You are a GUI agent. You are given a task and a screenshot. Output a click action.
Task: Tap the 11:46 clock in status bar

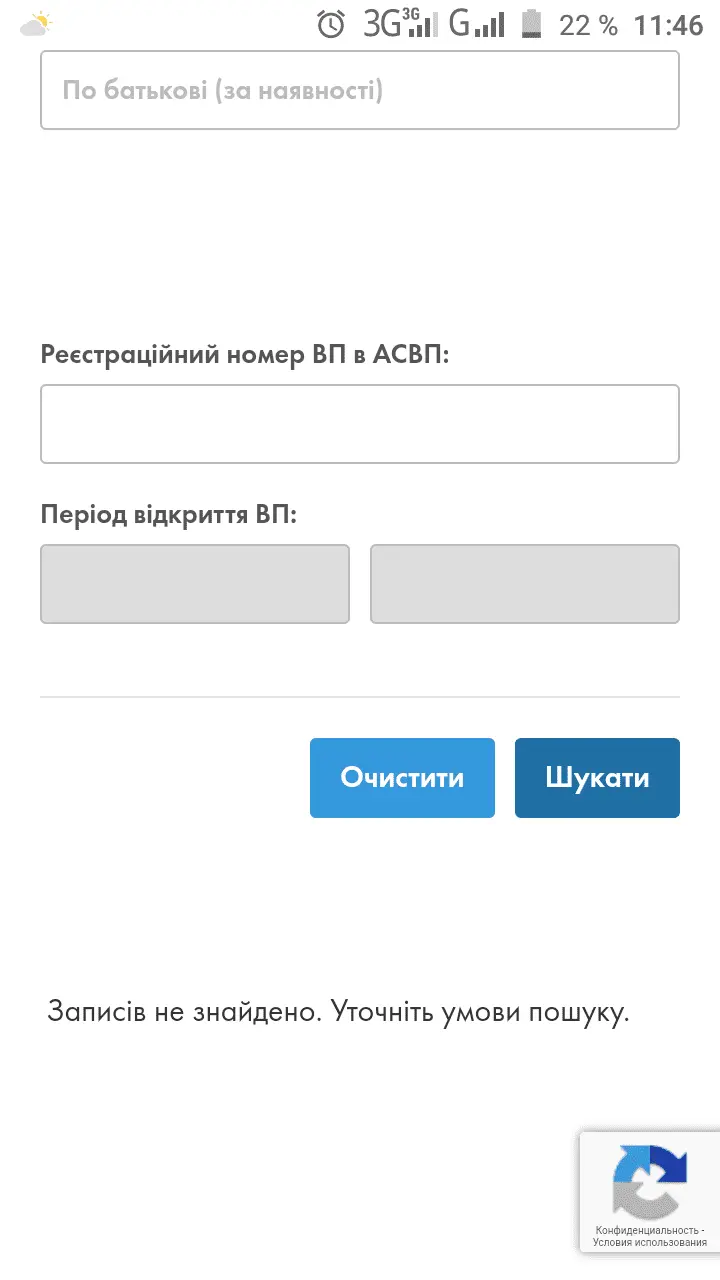click(x=669, y=25)
